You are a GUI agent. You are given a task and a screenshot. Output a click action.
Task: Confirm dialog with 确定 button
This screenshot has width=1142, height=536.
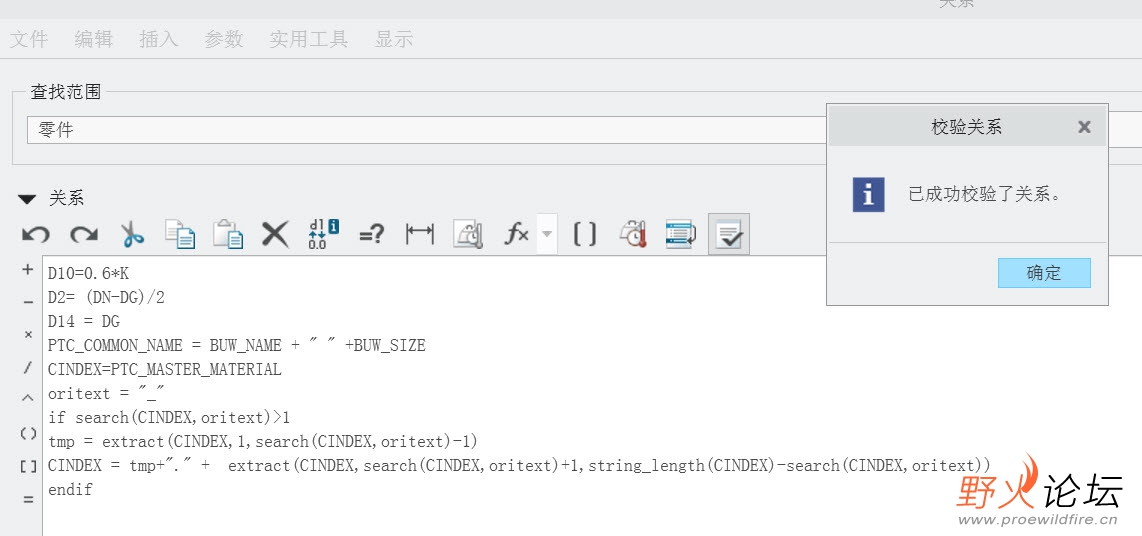point(1044,273)
